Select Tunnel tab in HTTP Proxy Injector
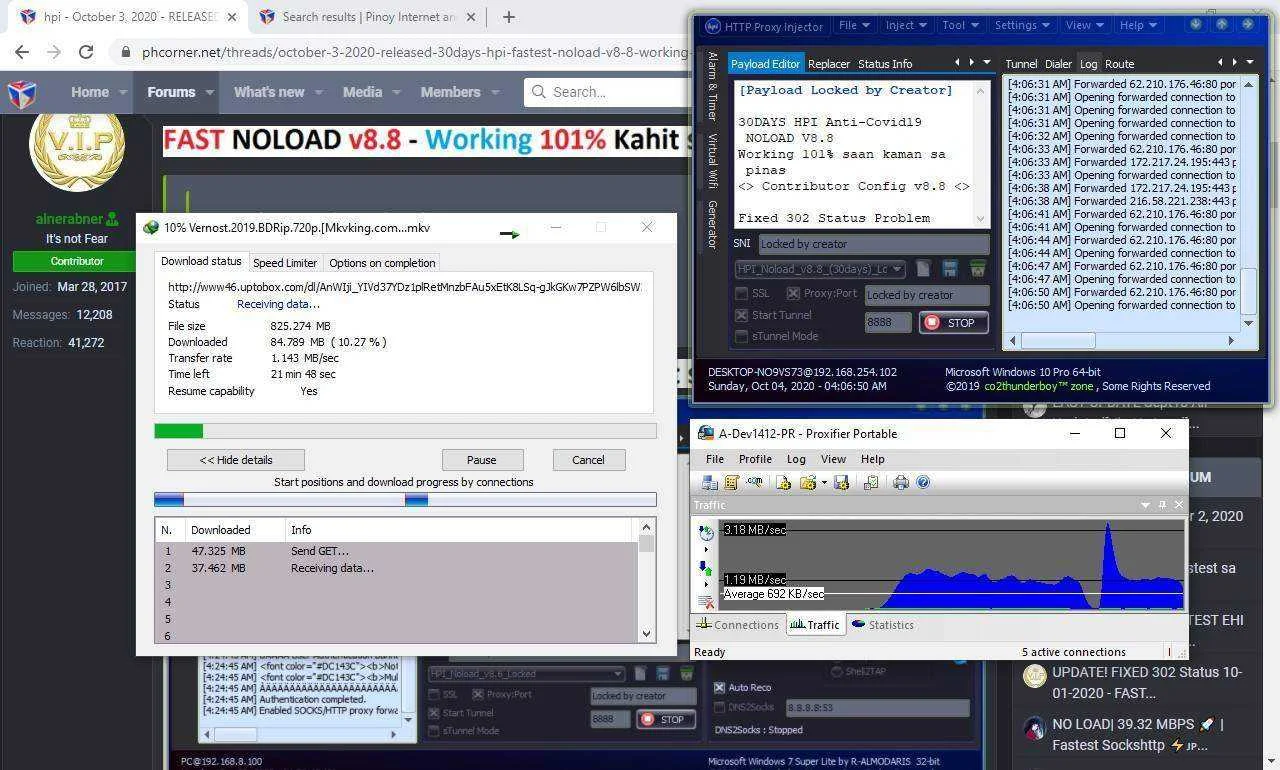 [1021, 64]
